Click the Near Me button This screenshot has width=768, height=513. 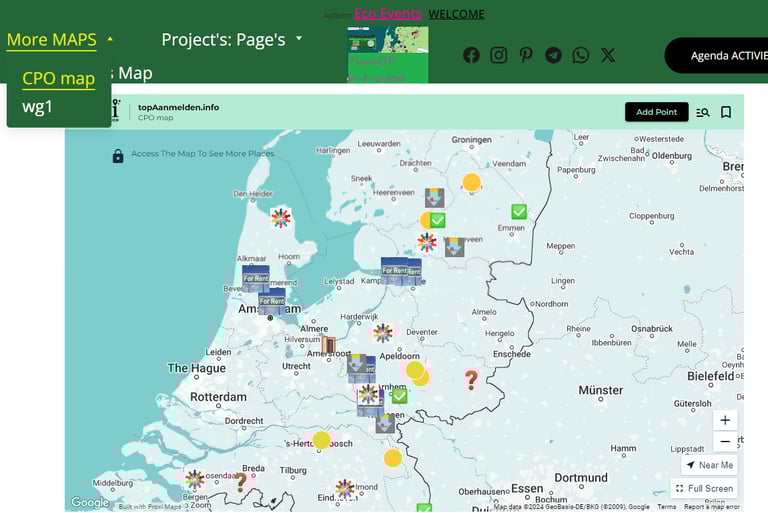pos(709,465)
